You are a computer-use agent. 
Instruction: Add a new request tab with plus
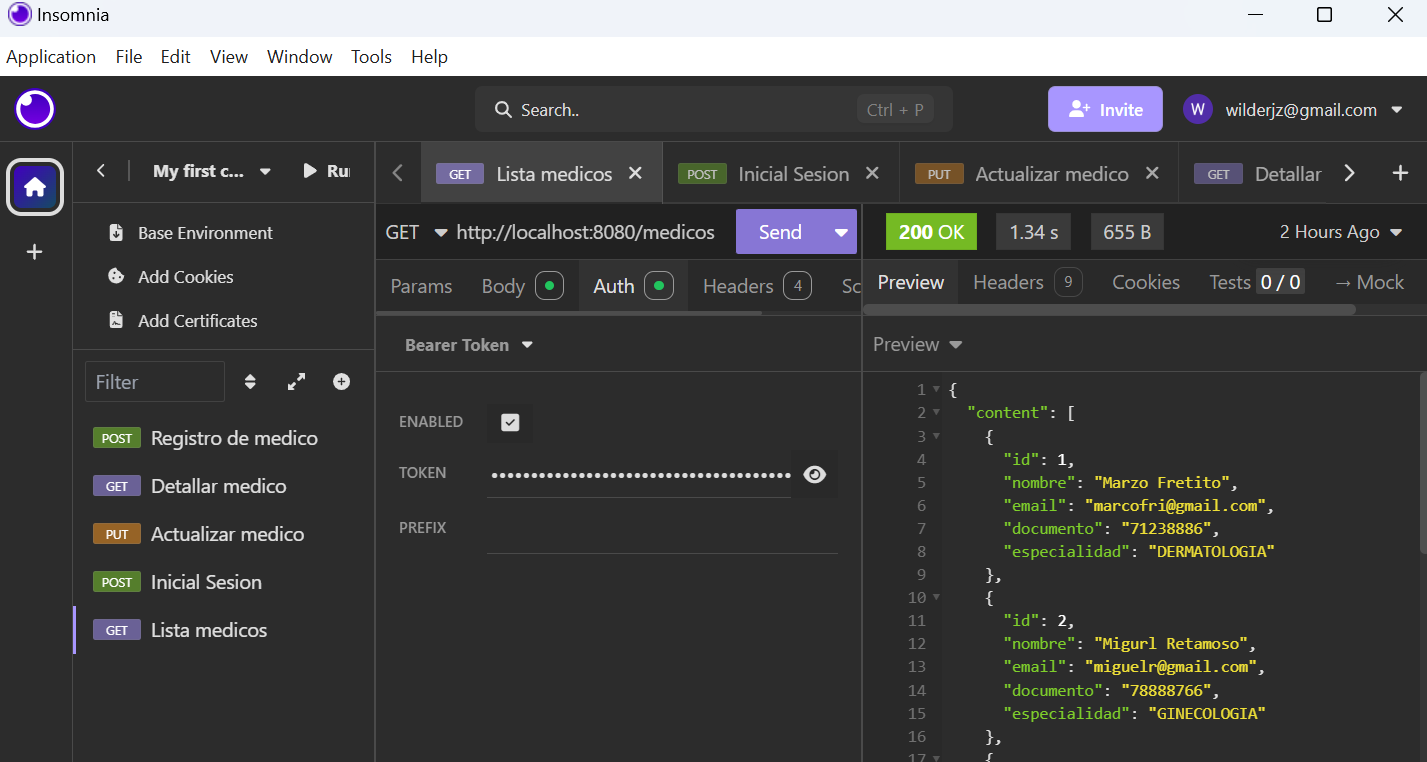coord(1400,173)
